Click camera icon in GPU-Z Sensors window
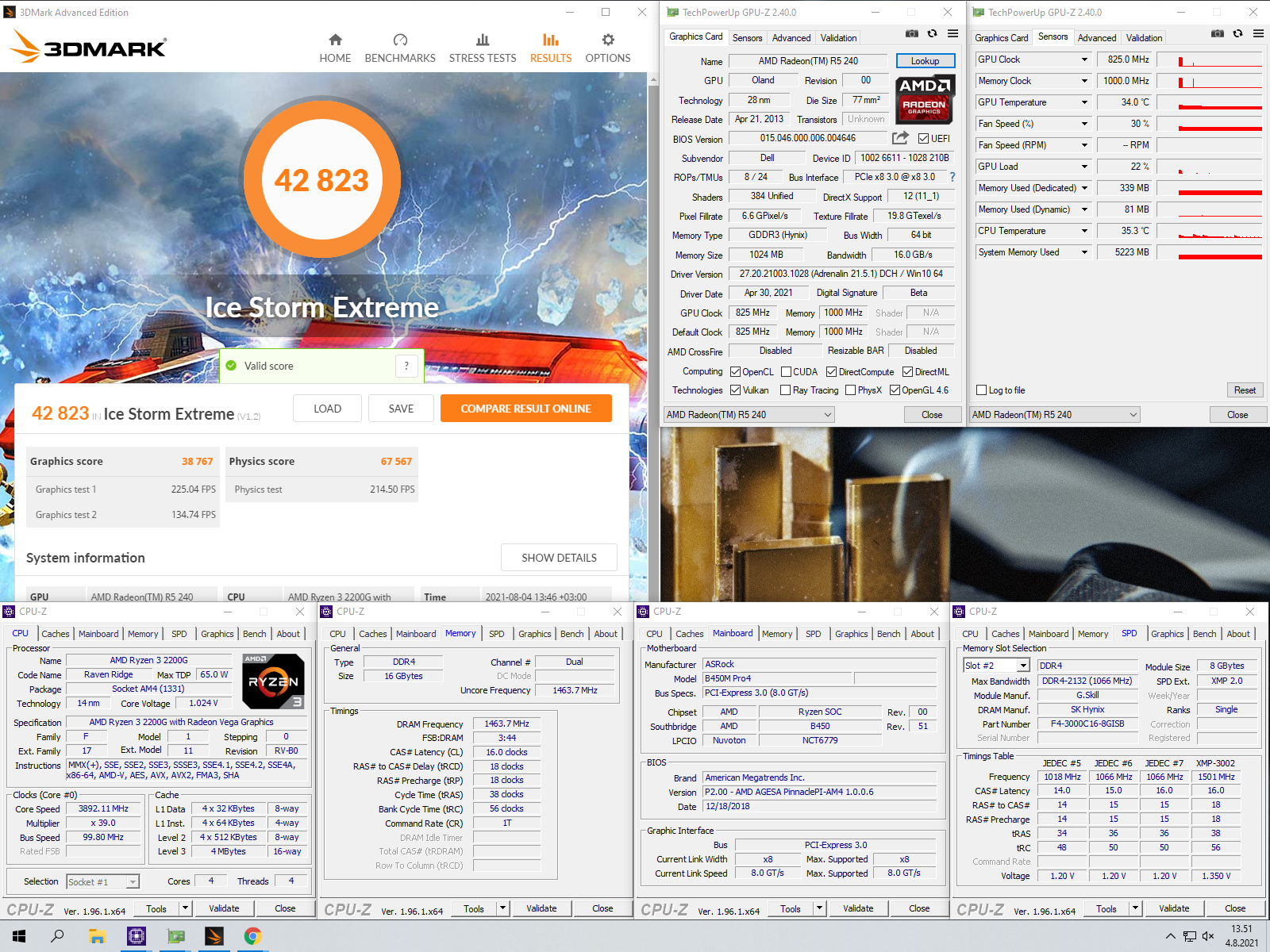The width and height of the screenshot is (1270, 952). pos(1218,33)
